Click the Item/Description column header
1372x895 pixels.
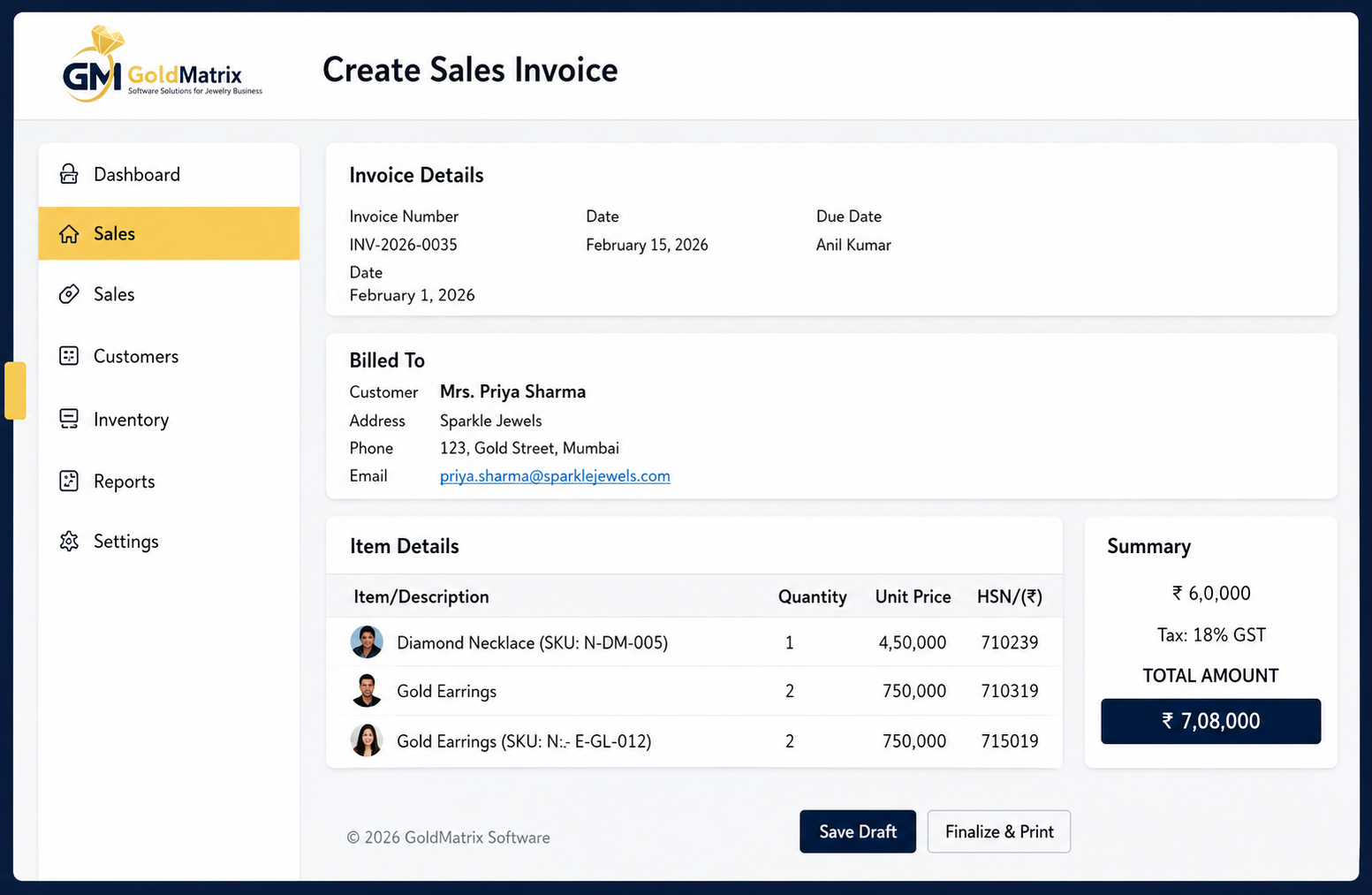click(421, 596)
